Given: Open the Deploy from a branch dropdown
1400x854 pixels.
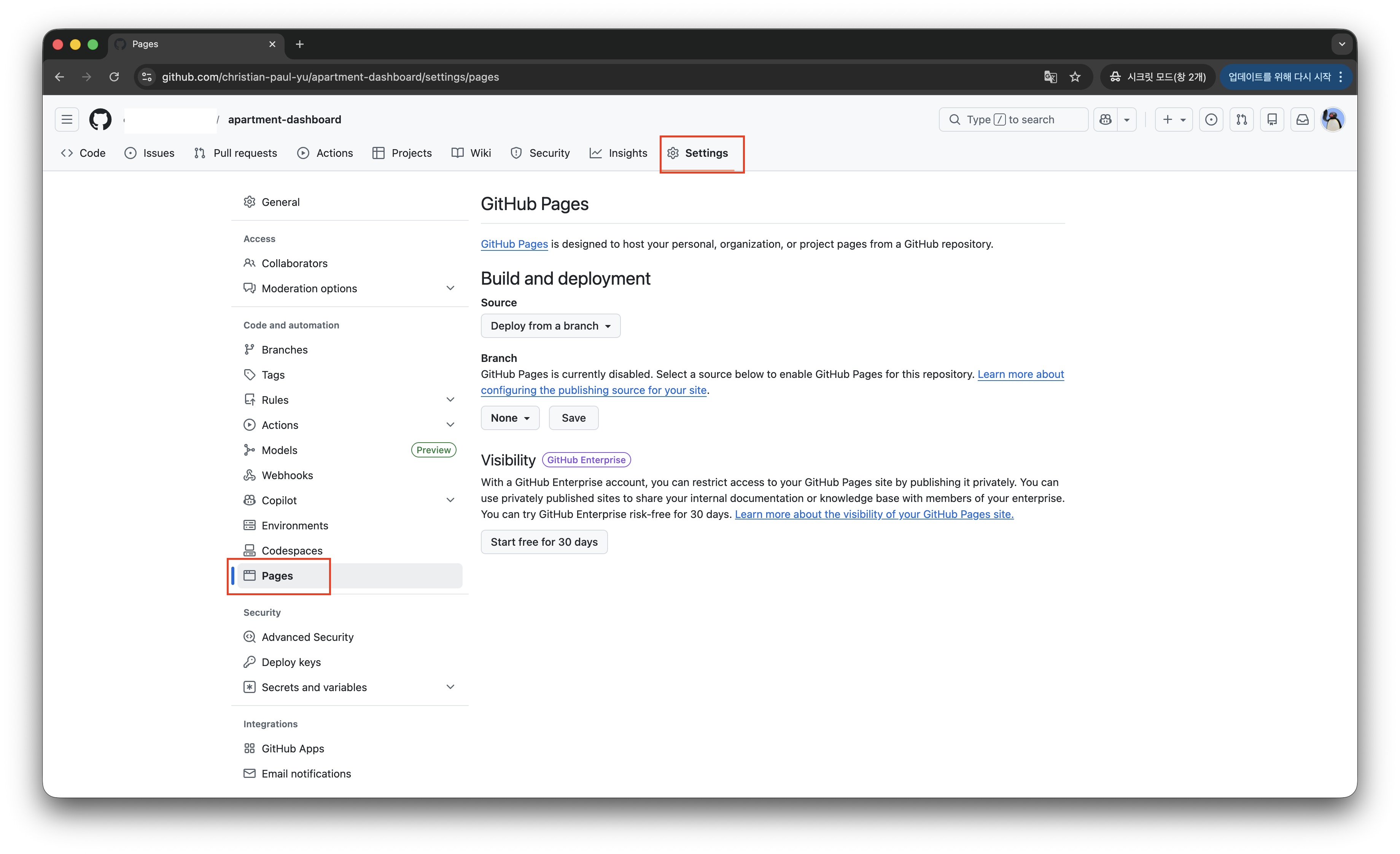Looking at the screenshot, I should pyautogui.click(x=550, y=325).
